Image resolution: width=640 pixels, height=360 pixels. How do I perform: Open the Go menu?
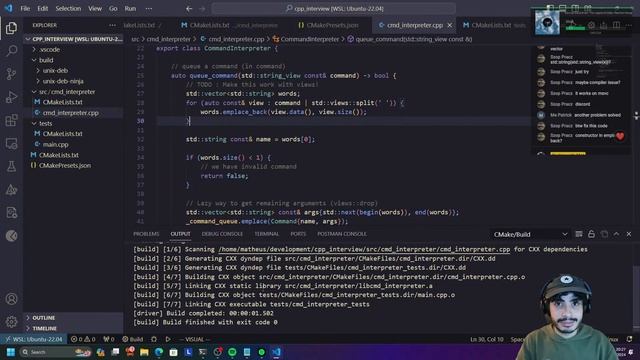[113, 9]
